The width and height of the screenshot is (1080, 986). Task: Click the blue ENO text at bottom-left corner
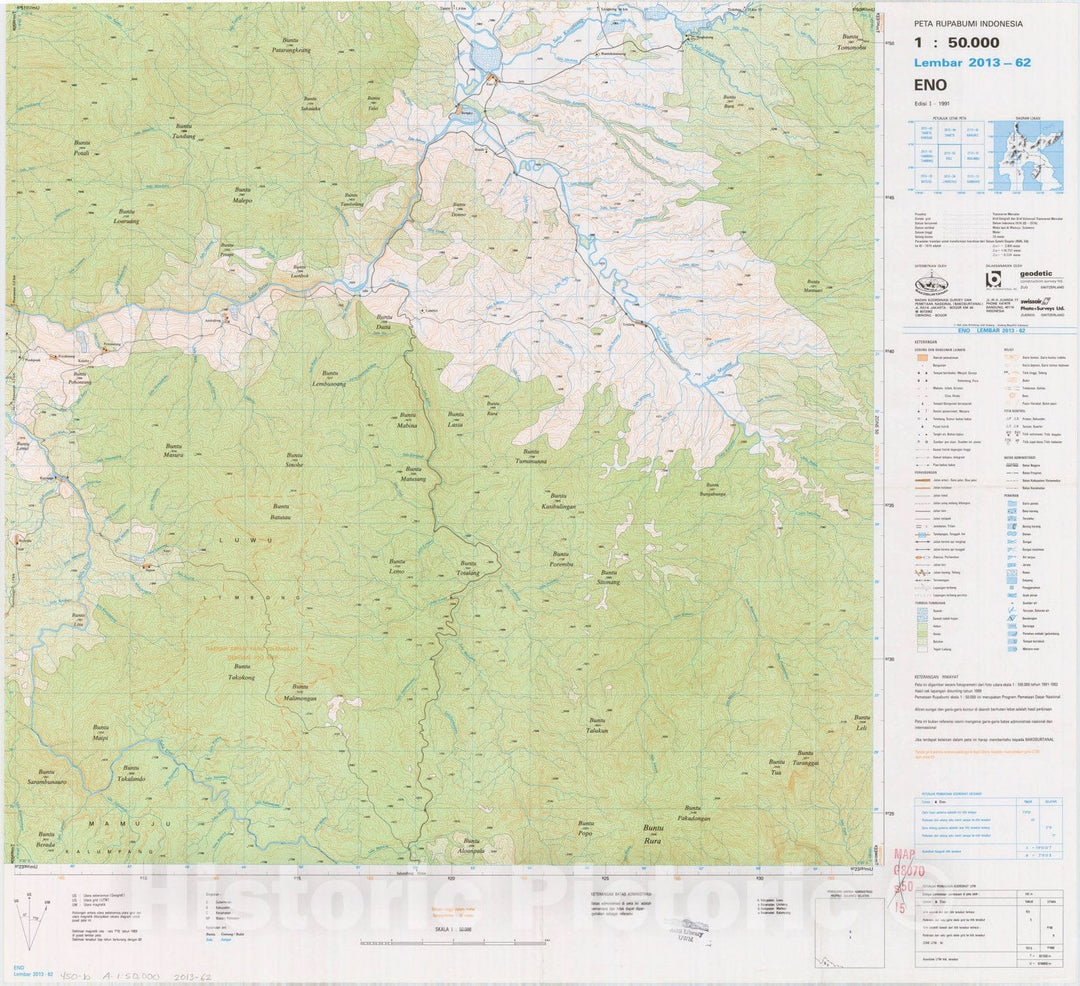[20, 967]
